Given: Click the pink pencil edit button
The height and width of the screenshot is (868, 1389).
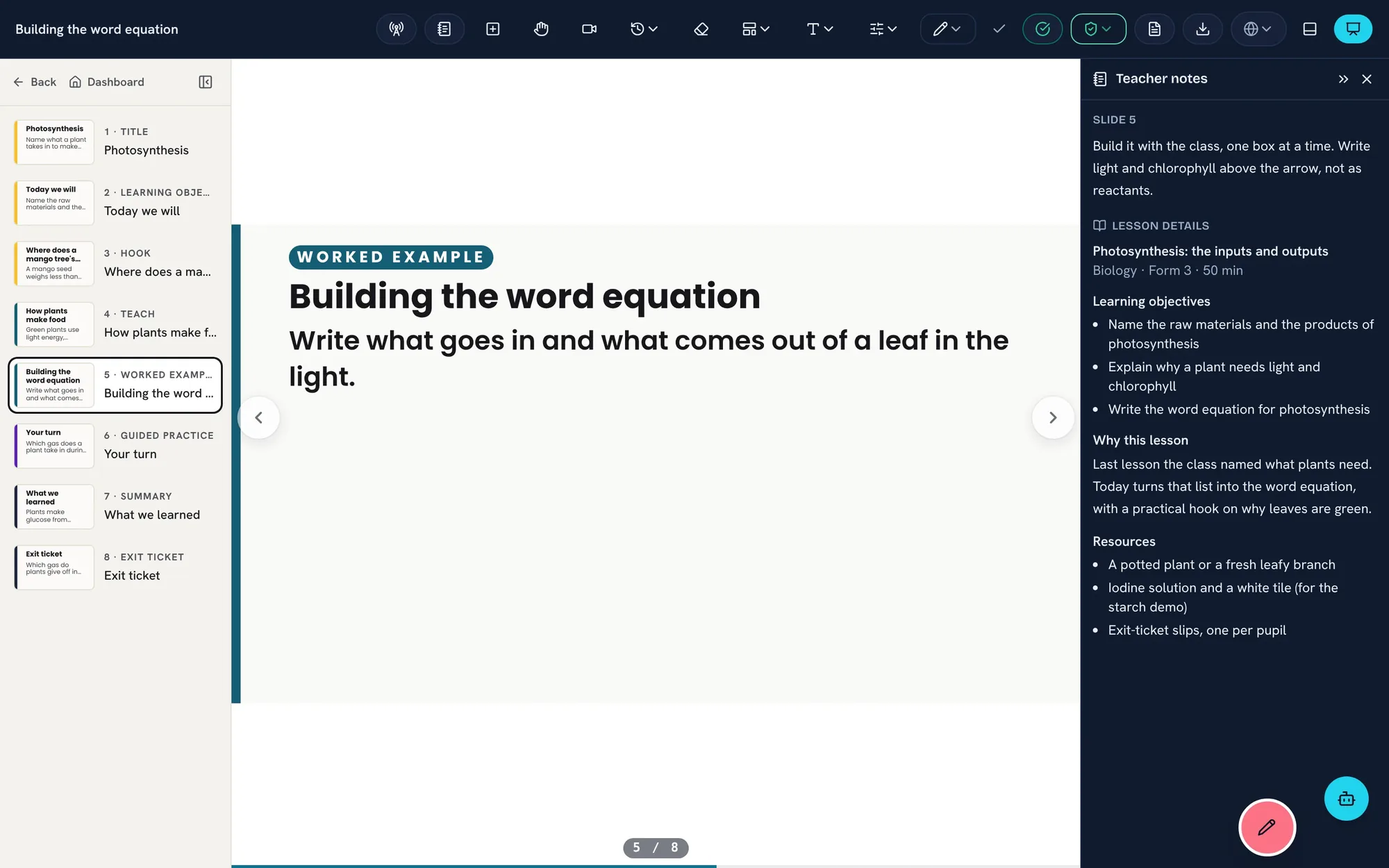Looking at the screenshot, I should 1267,827.
